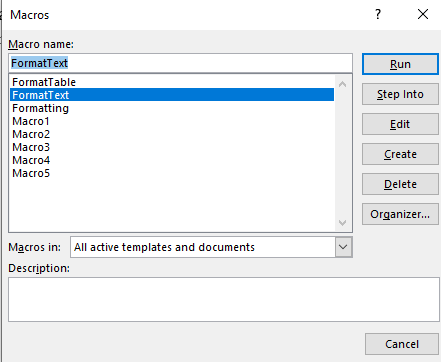Click the macro list scroll up arrow
Screen dimensions: 441x362
(x=342, y=84)
